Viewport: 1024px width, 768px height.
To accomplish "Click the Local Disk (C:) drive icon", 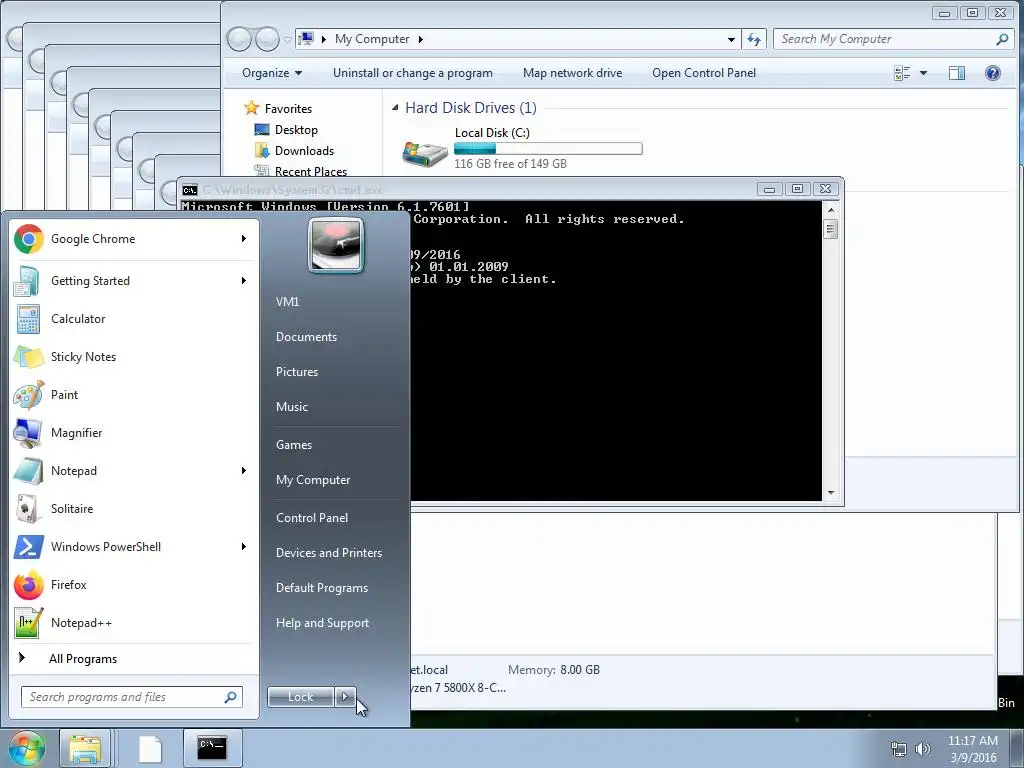I will (424, 153).
